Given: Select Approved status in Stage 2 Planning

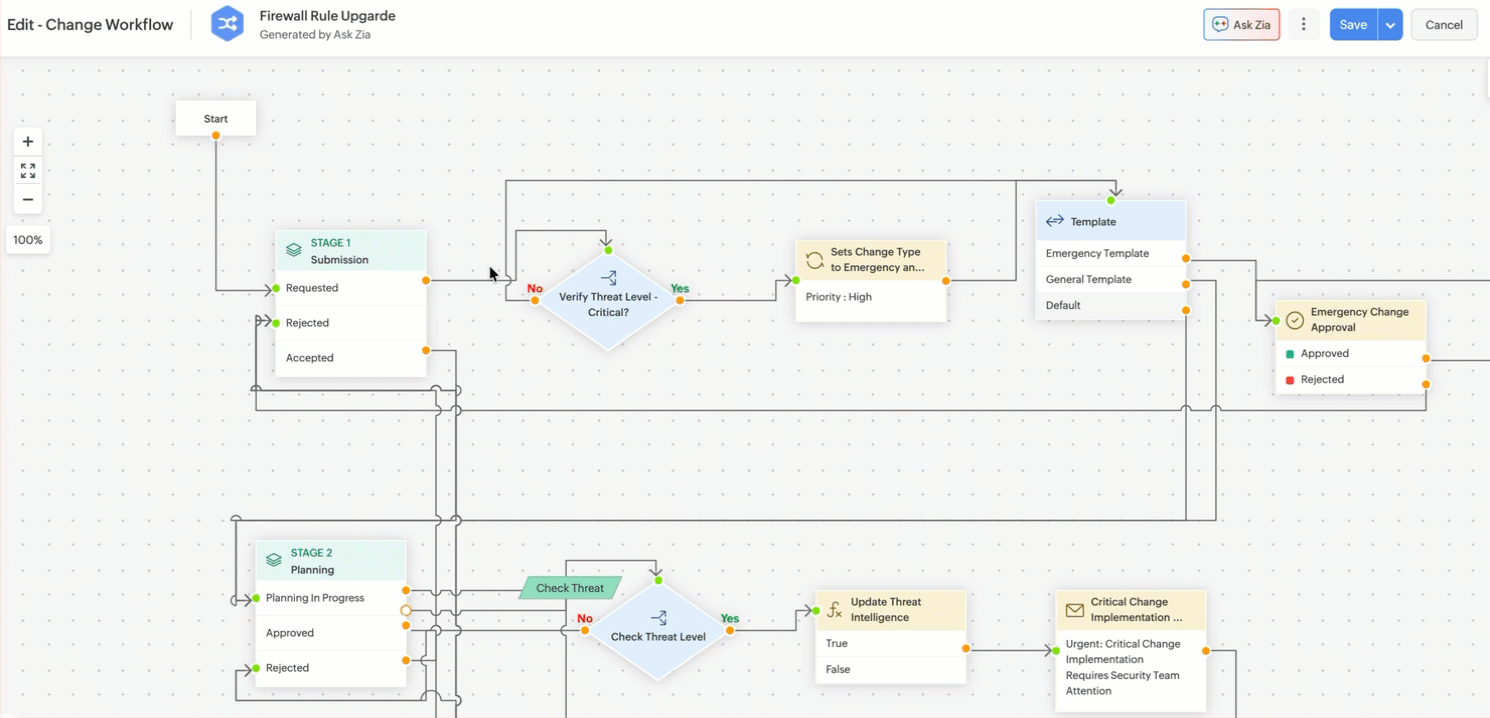Looking at the screenshot, I should click(x=331, y=633).
